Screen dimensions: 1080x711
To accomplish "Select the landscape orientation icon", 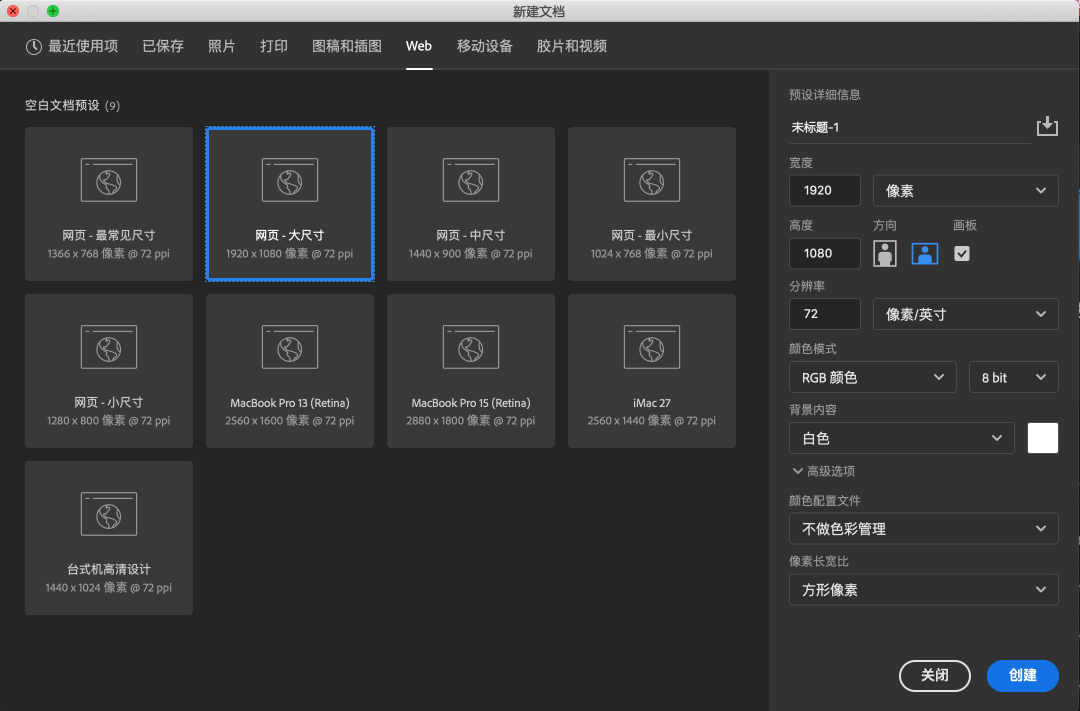I will click(x=924, y=253).
